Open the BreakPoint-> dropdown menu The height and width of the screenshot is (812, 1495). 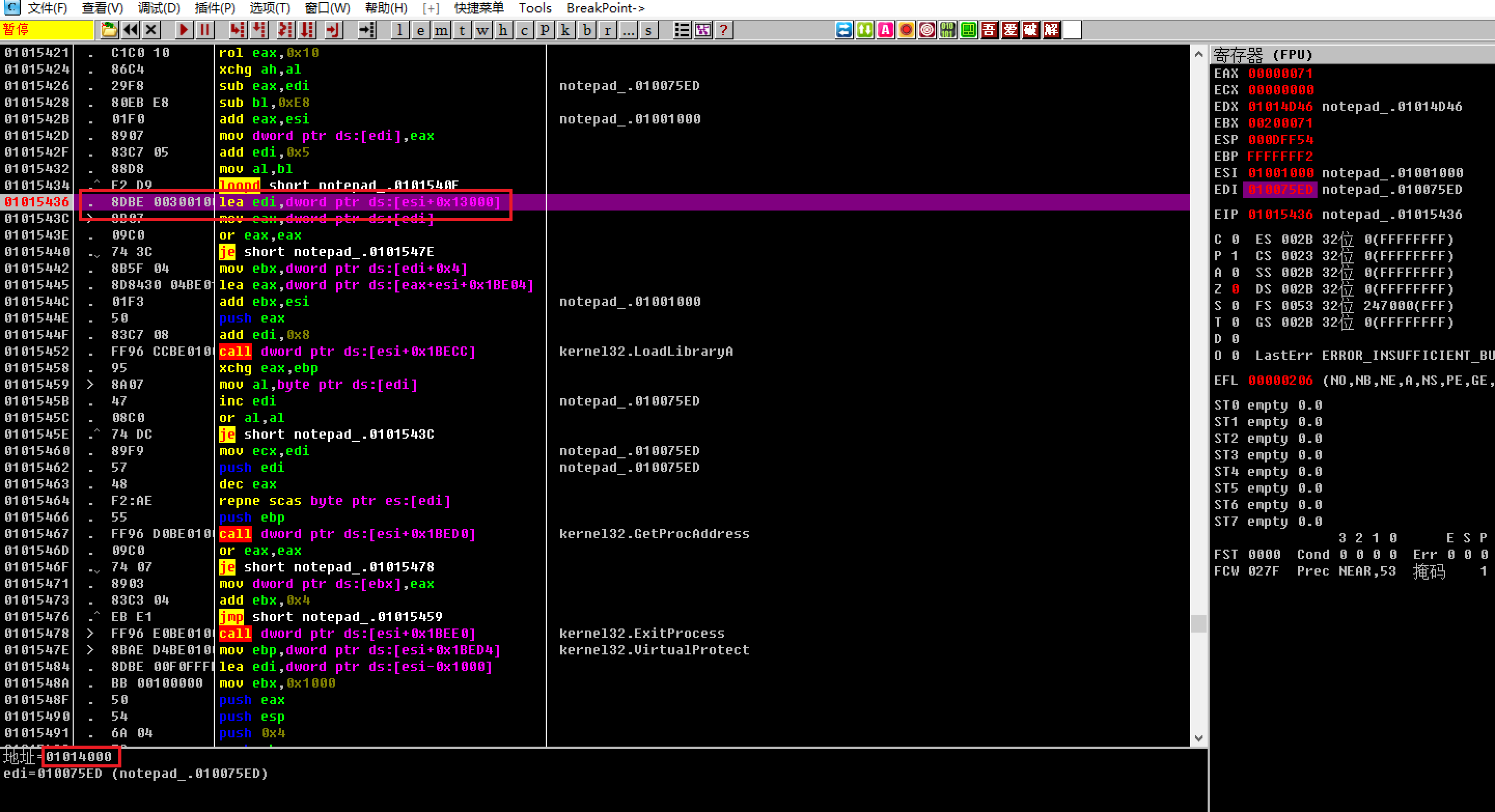605,8
